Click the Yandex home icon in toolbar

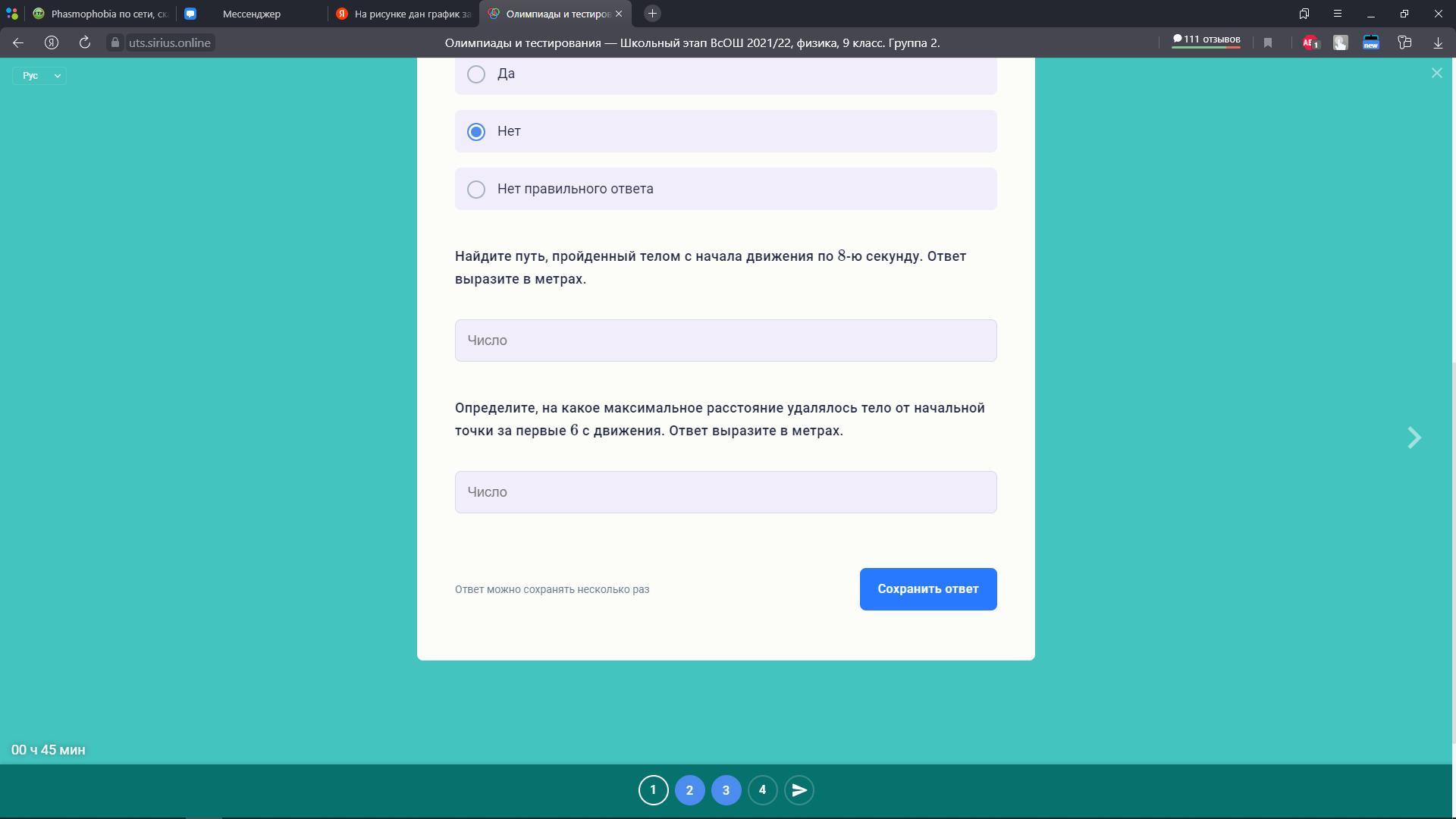(52, 43)
